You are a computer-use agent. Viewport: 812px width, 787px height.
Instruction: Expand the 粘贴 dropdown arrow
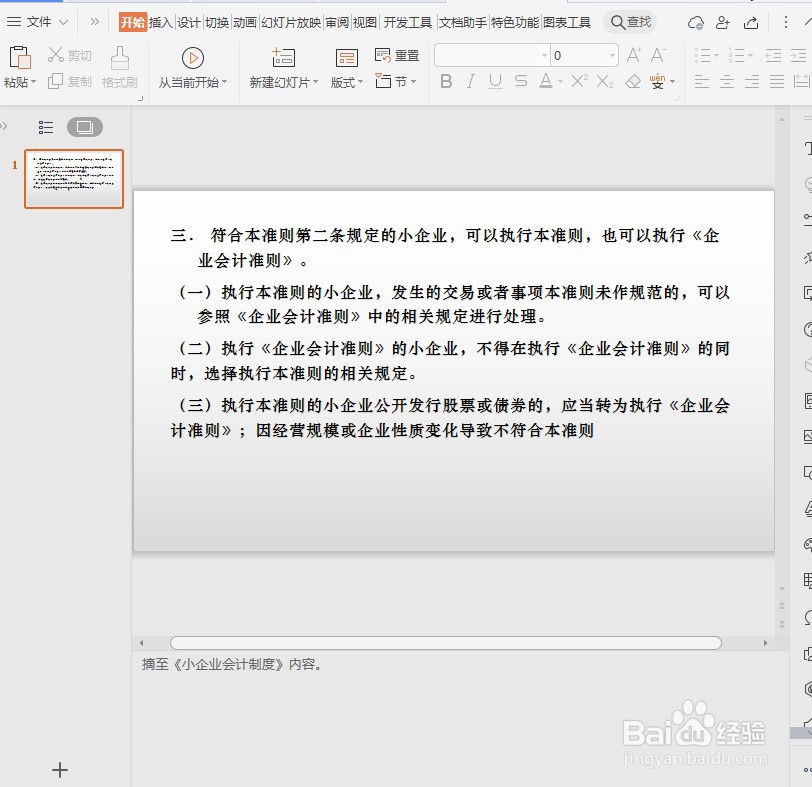point(34,82)
